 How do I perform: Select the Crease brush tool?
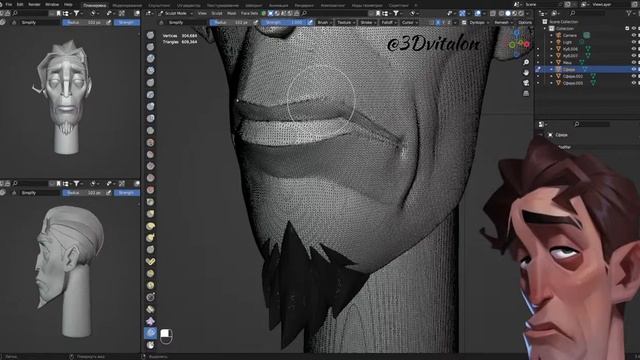pyautogui.click(x=150, y=131)
